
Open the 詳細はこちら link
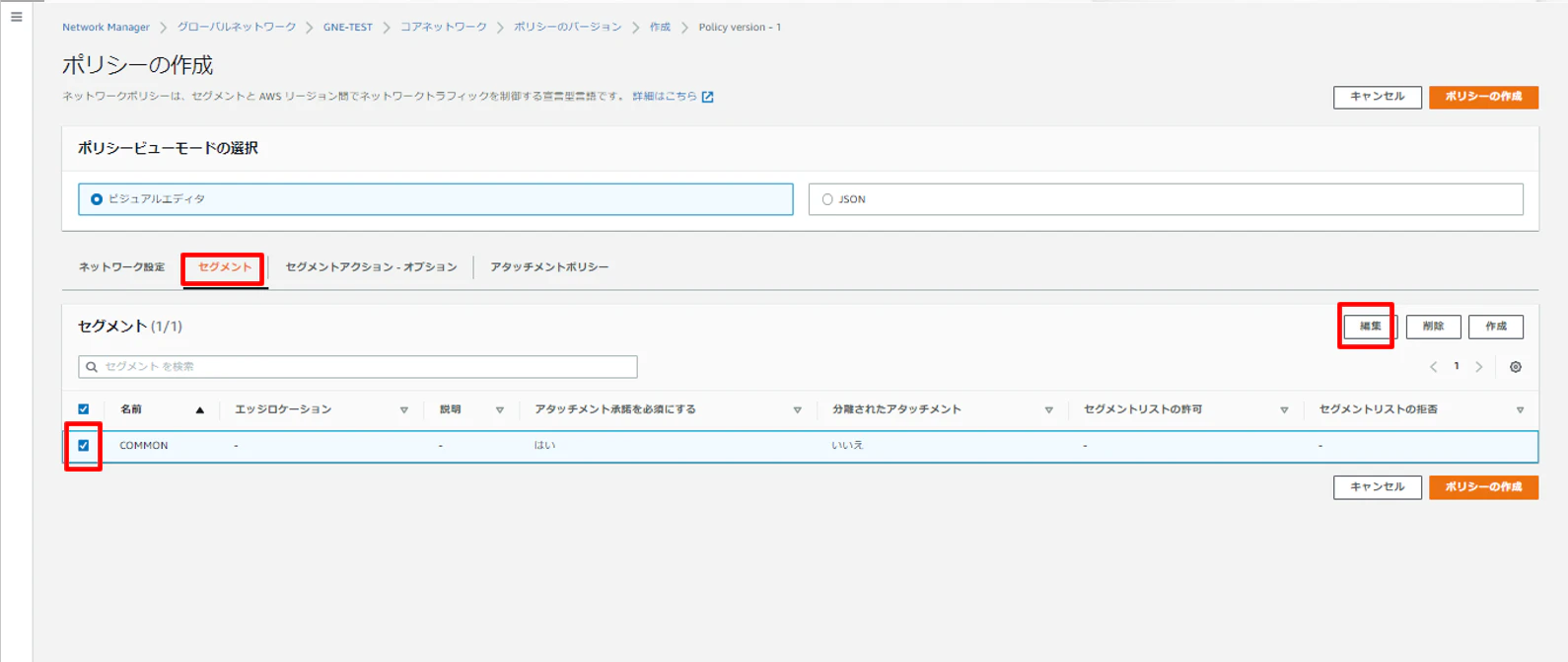665,97
